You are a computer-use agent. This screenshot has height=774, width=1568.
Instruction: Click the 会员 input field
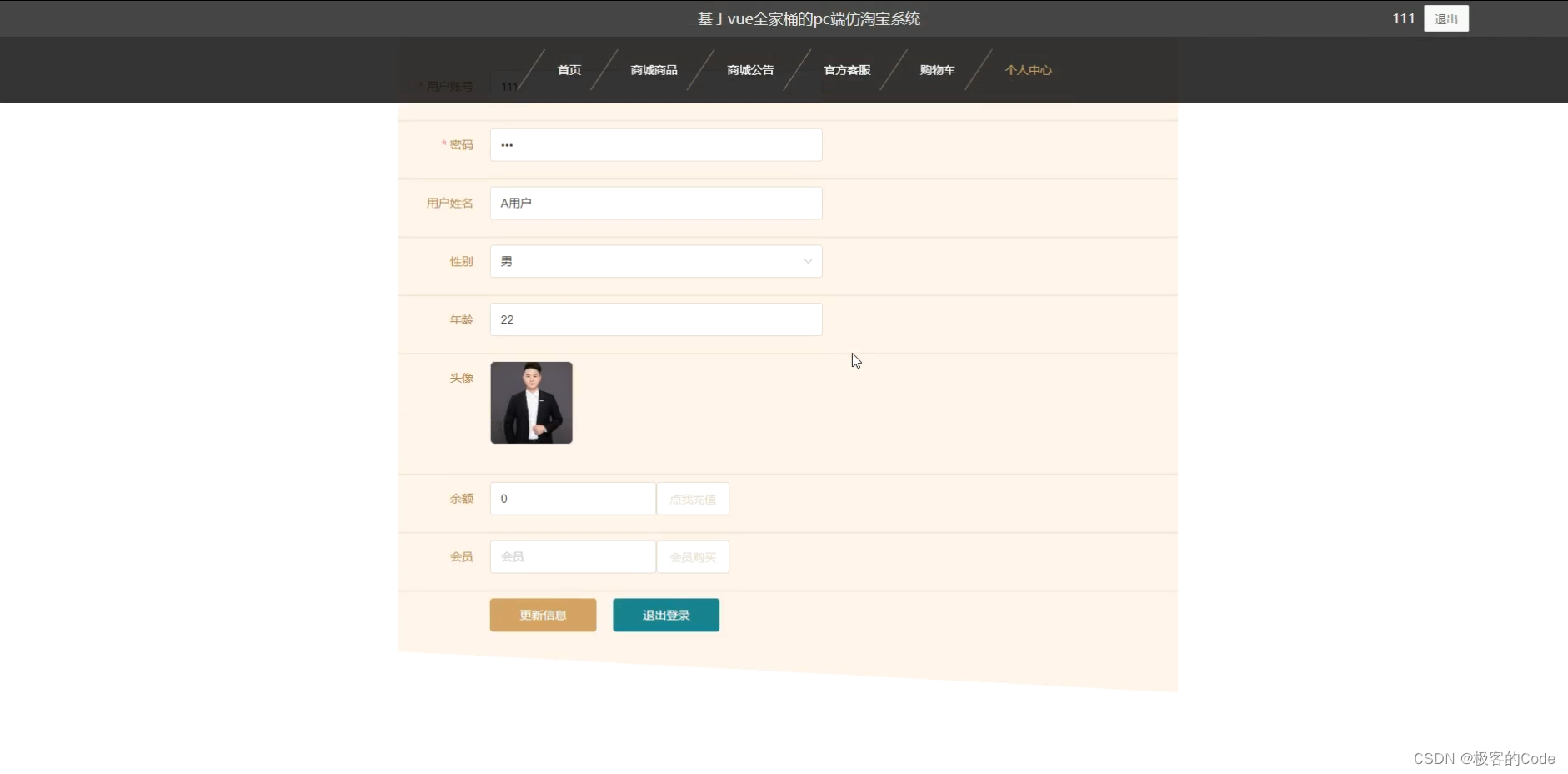click(x=573, y=557)
